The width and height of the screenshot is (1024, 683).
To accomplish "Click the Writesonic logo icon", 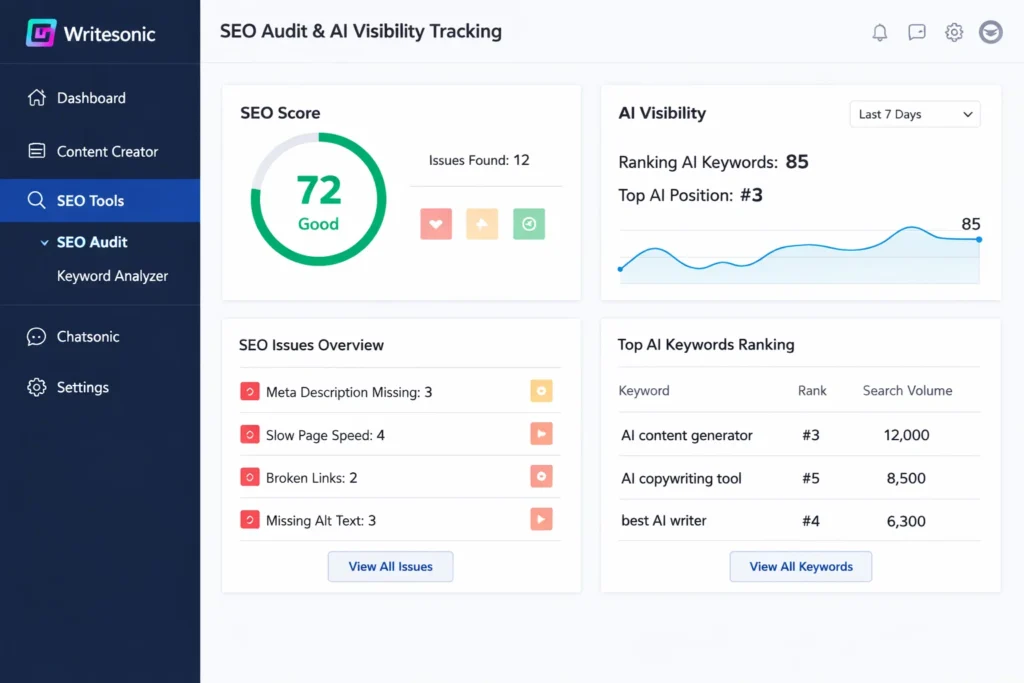I will point(39,33).
